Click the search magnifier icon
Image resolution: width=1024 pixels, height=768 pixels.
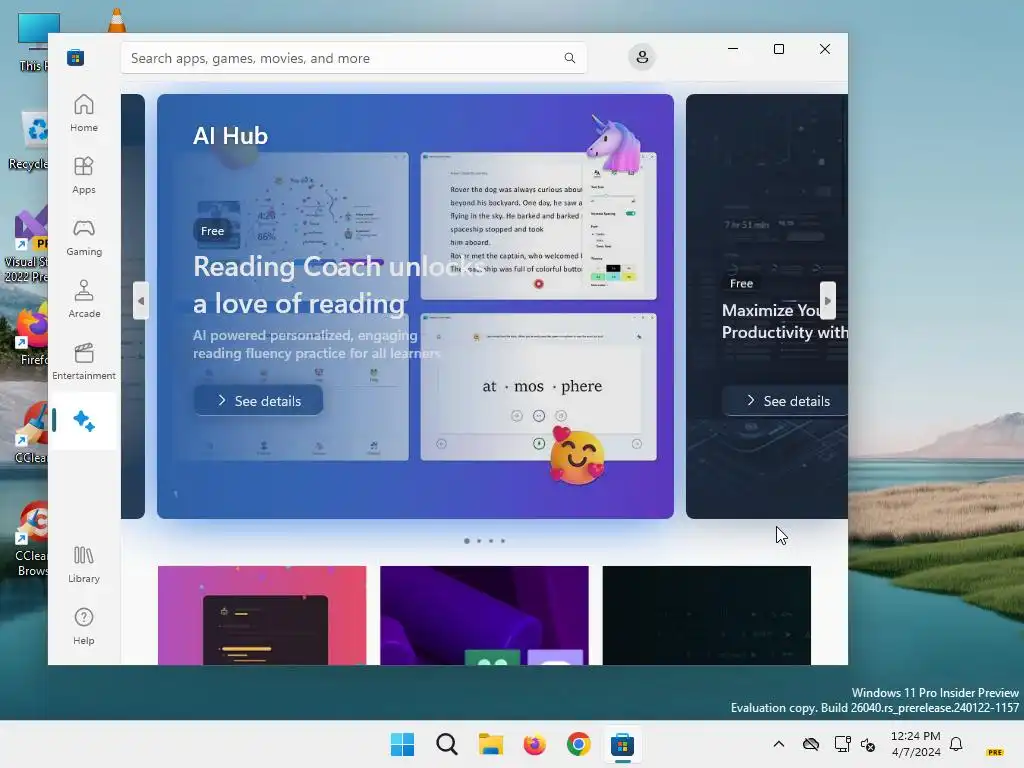click(569, 58)
